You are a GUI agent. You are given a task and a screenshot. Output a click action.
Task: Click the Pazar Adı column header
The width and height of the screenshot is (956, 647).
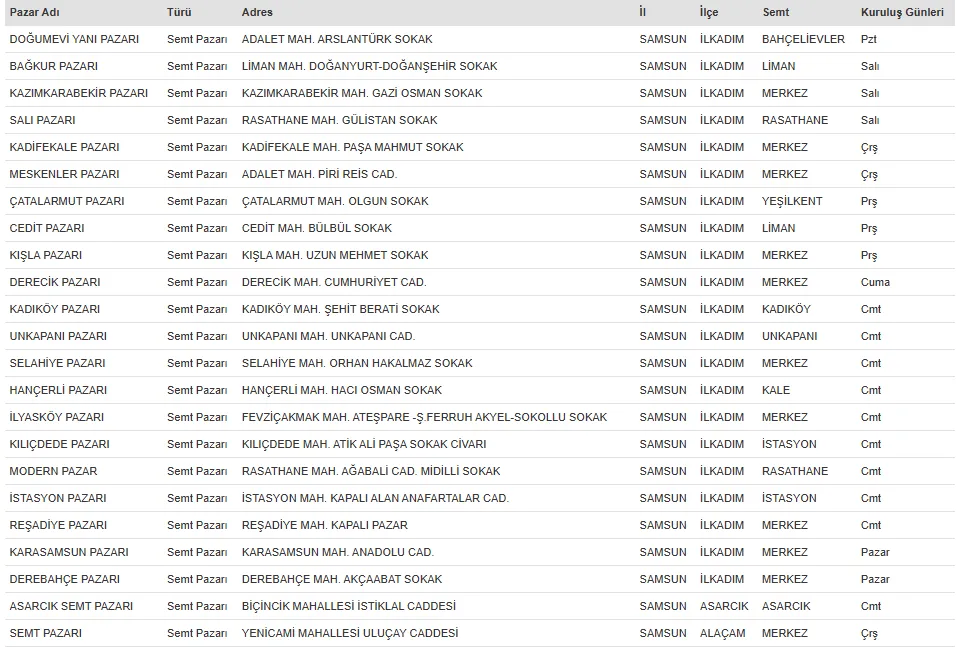tap(34, 12)
